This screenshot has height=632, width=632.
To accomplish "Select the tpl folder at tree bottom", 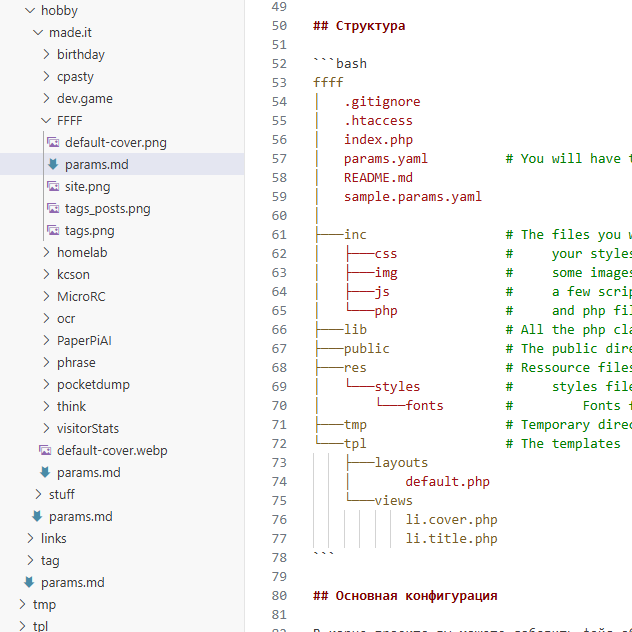I will click(x=40, y=626).
